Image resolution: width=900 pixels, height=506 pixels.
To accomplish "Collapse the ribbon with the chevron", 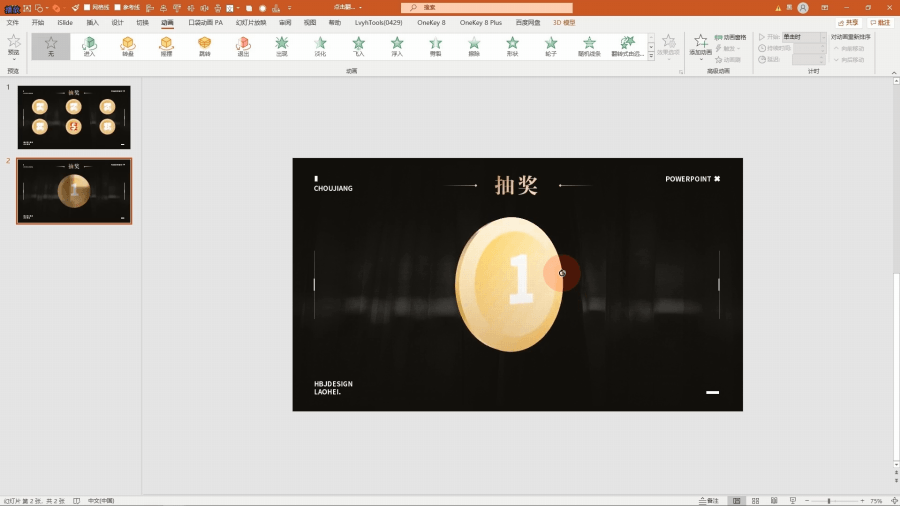I will [x=893, y=72].
